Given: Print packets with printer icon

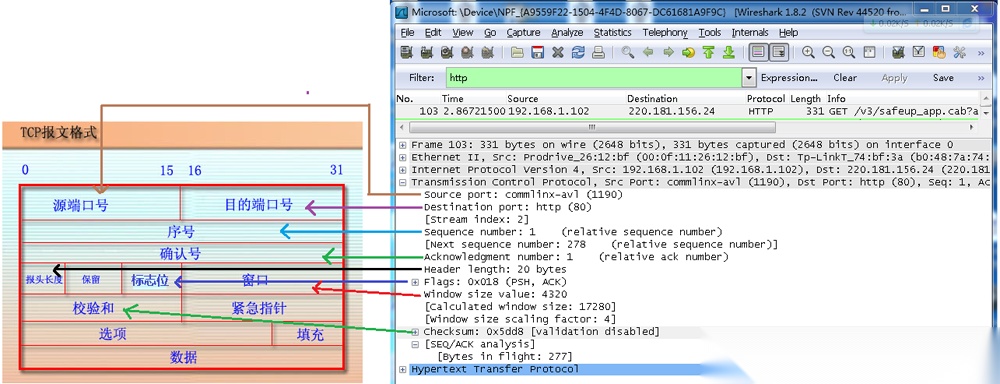Looking at the screenshot, I should (598, 52).
